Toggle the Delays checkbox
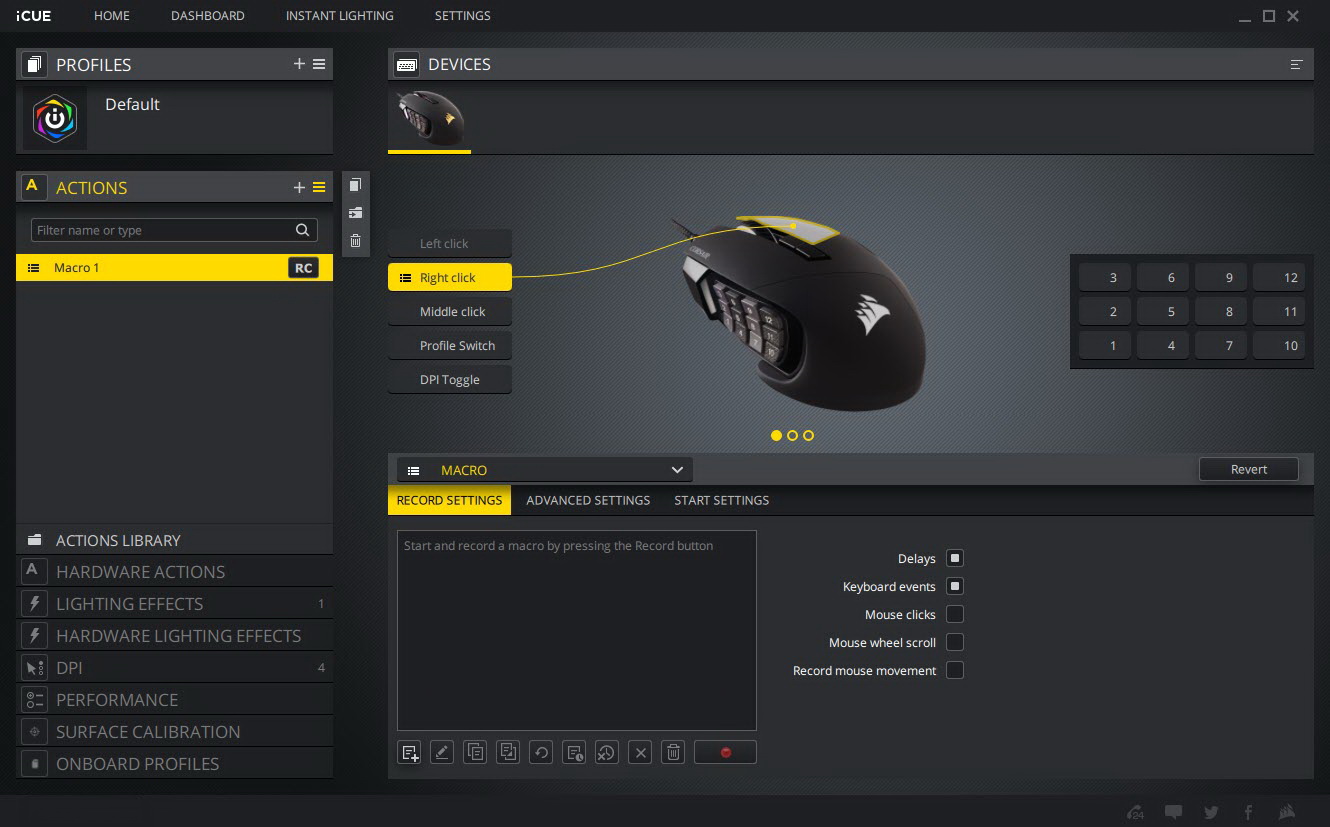 [x=955, y=558]
